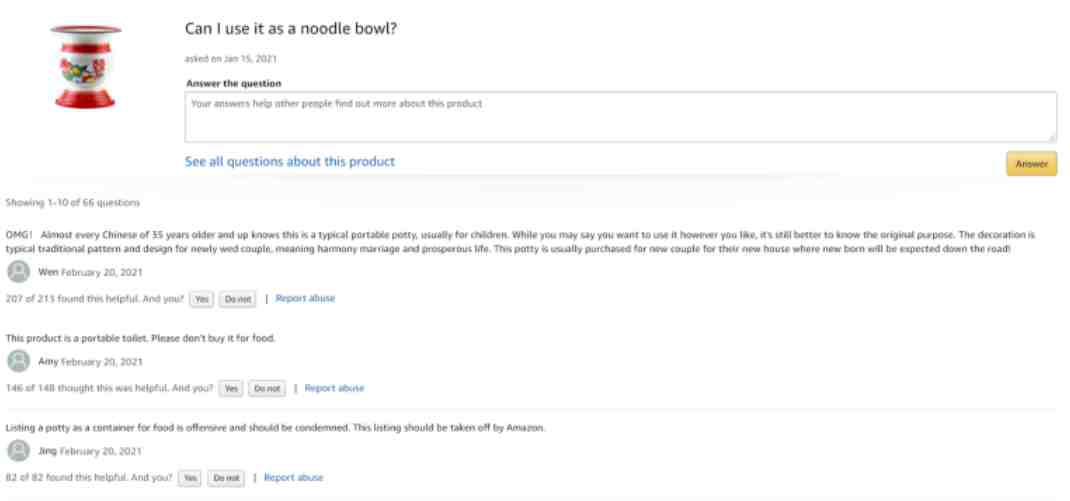Click Amy's profile avatar icon
Viewport: 1070px width, 501px height.
tap(18, 361)
